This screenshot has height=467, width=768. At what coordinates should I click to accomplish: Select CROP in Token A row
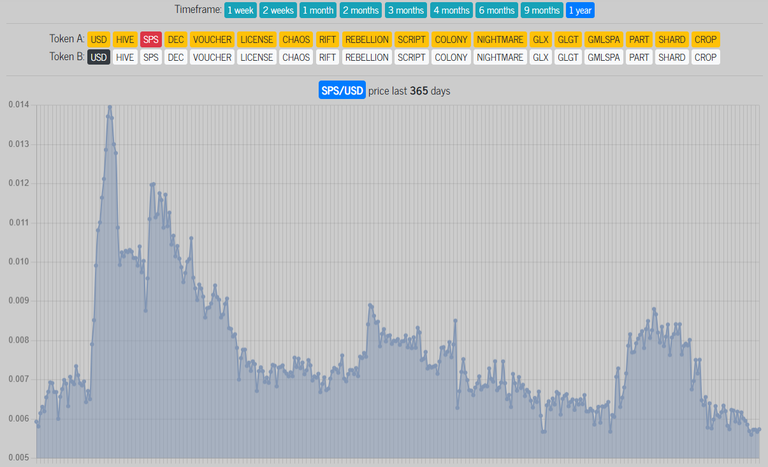[x=705, y=39]
